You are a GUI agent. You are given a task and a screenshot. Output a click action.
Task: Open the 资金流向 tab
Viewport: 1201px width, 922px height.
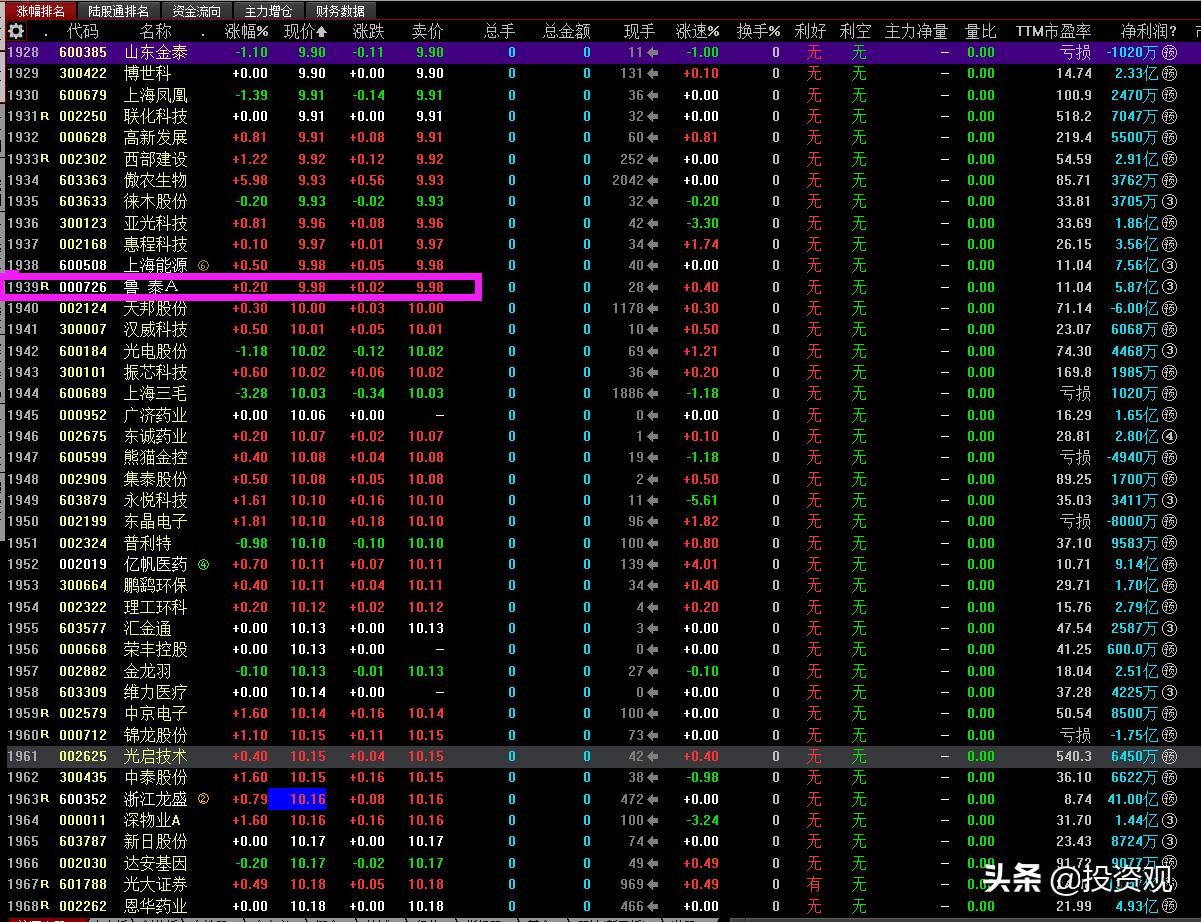(197, 11)
